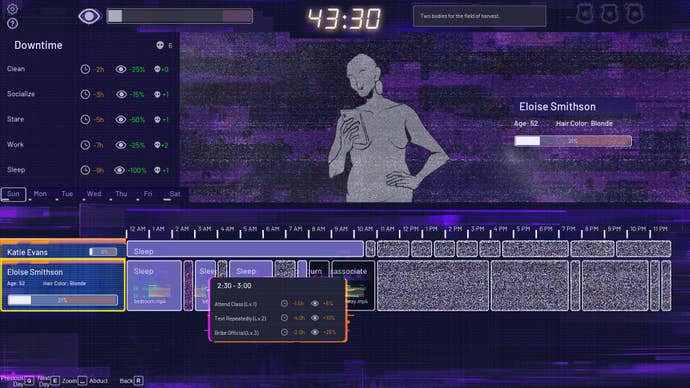Click the Abduct prompt label
This screenshot has height=388, width=690.
click(98, 381)
